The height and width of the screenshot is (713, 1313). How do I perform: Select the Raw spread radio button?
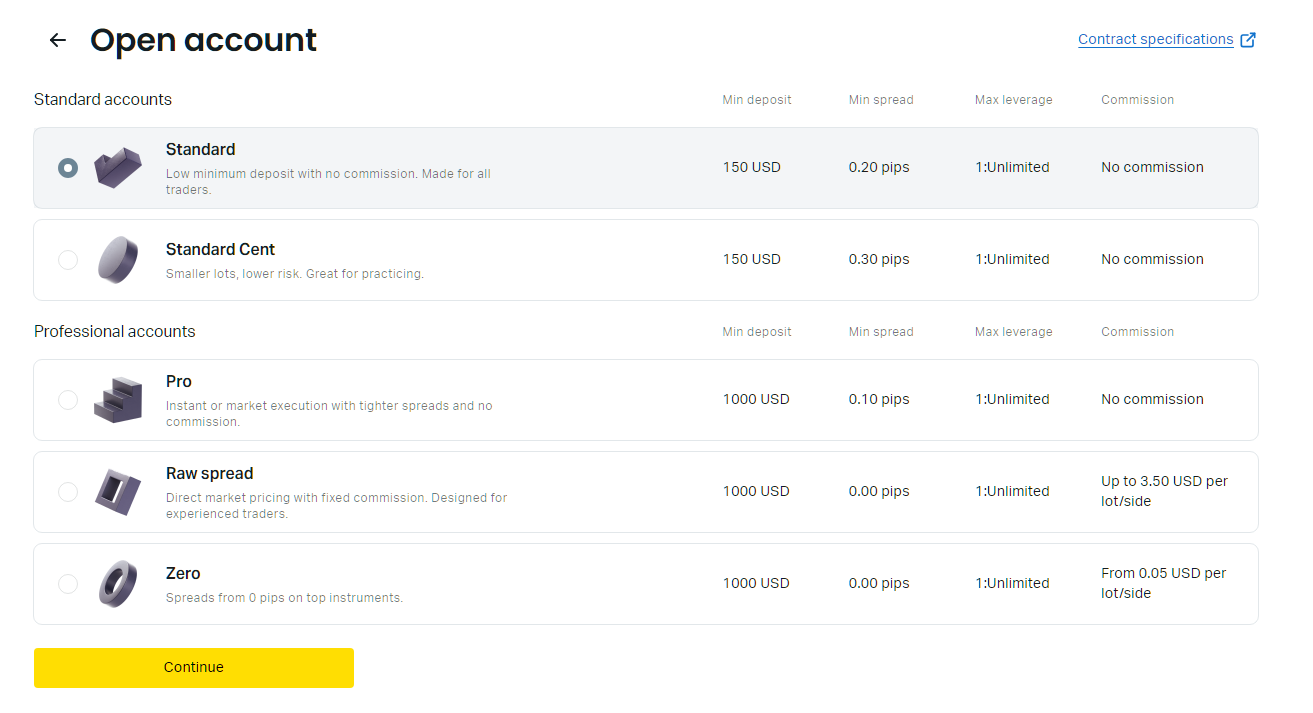[67, 492]
